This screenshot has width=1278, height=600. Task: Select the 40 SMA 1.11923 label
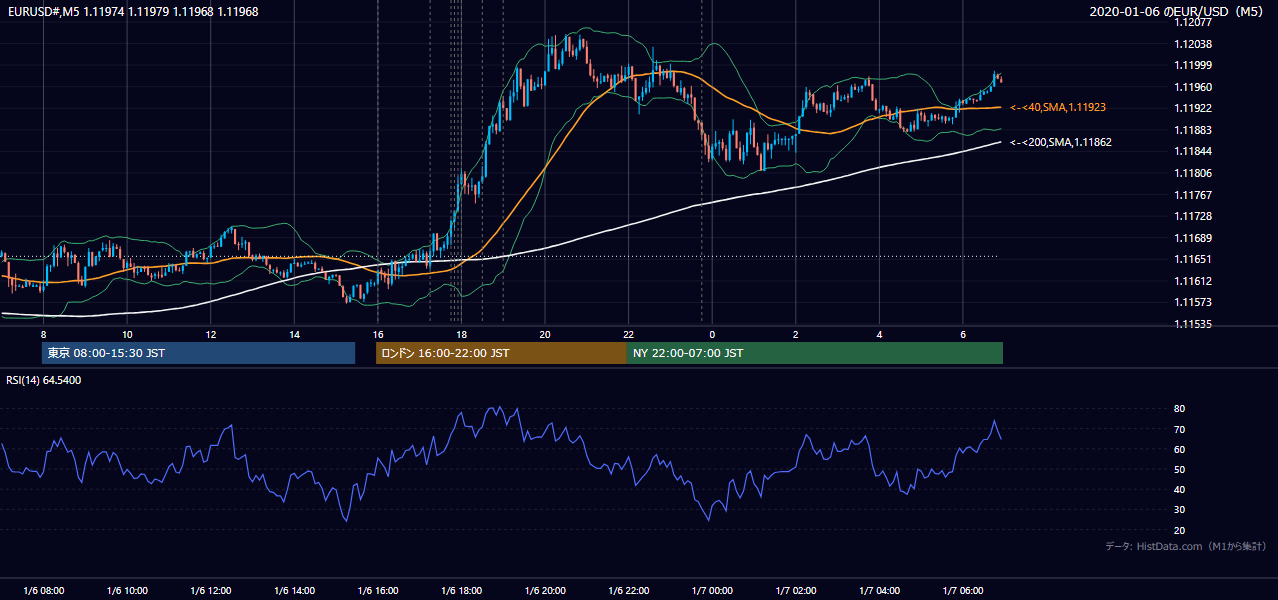coord(1057,107)
